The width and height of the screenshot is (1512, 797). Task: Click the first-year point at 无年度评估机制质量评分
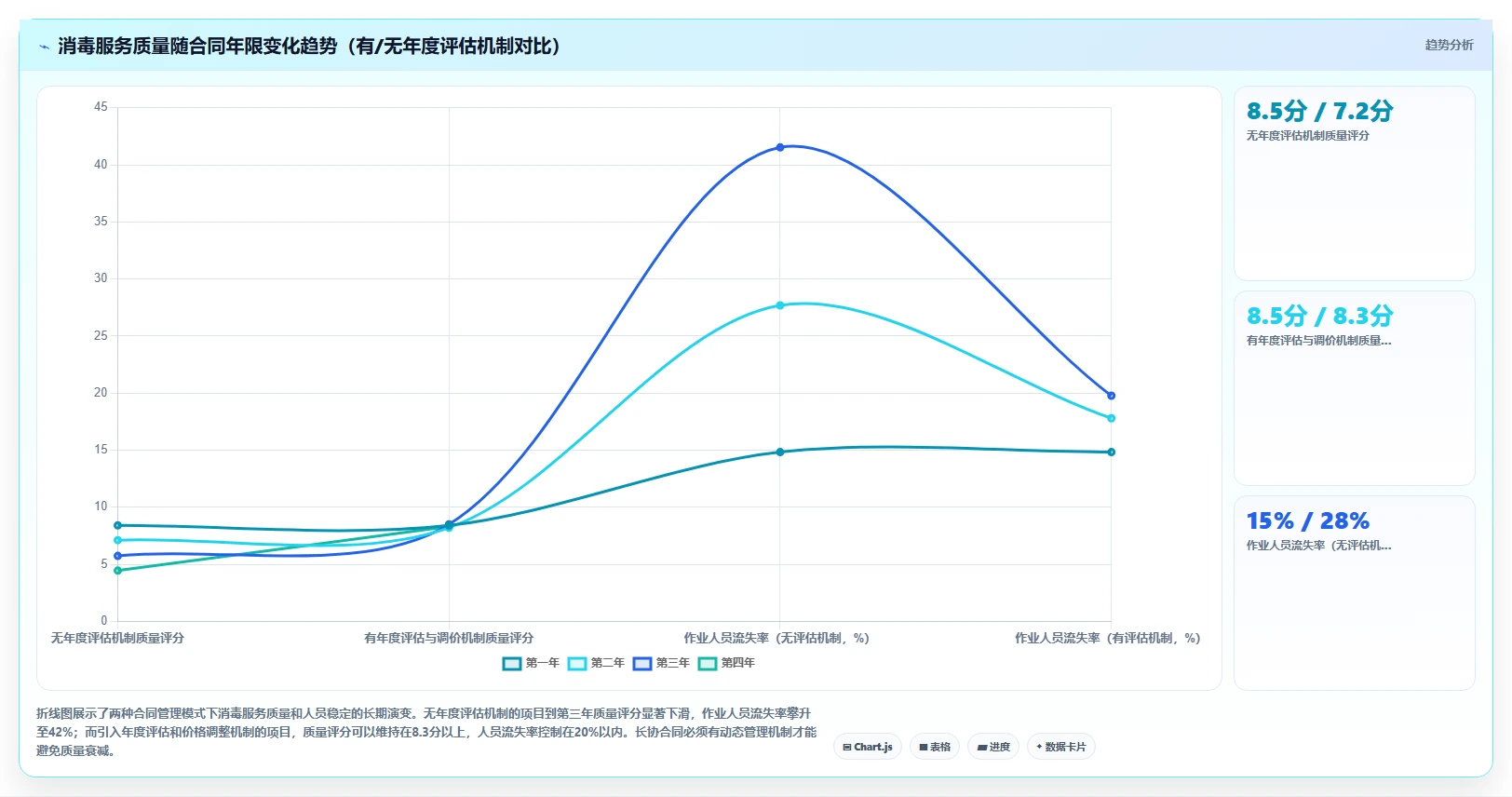(x=117, y=525)
